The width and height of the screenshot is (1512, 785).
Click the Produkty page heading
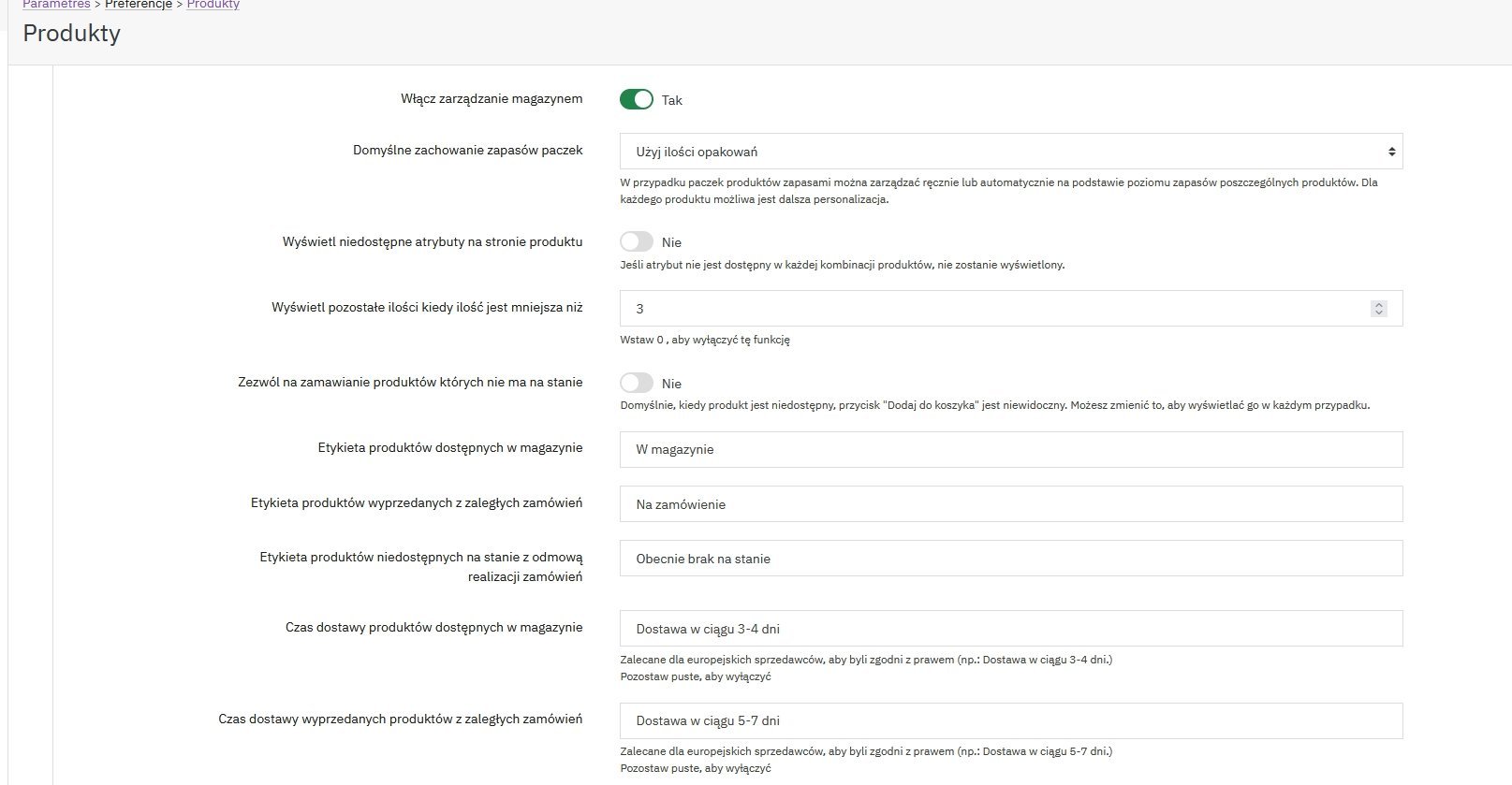click(72, 34)
